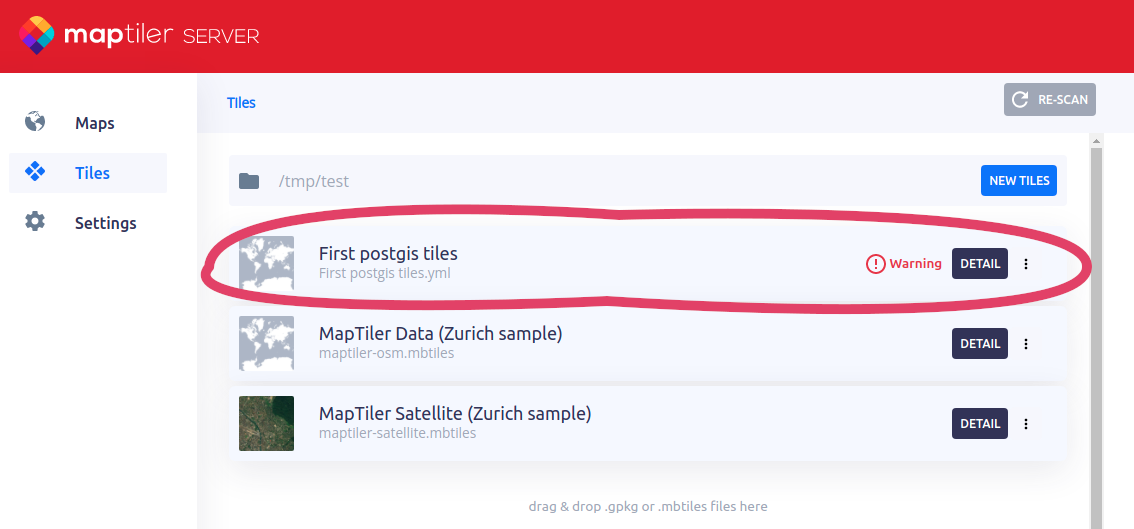Screen dimensions: 1134x529
Task: Expand more options for MapTiler Data
Action: (1026, 343)
